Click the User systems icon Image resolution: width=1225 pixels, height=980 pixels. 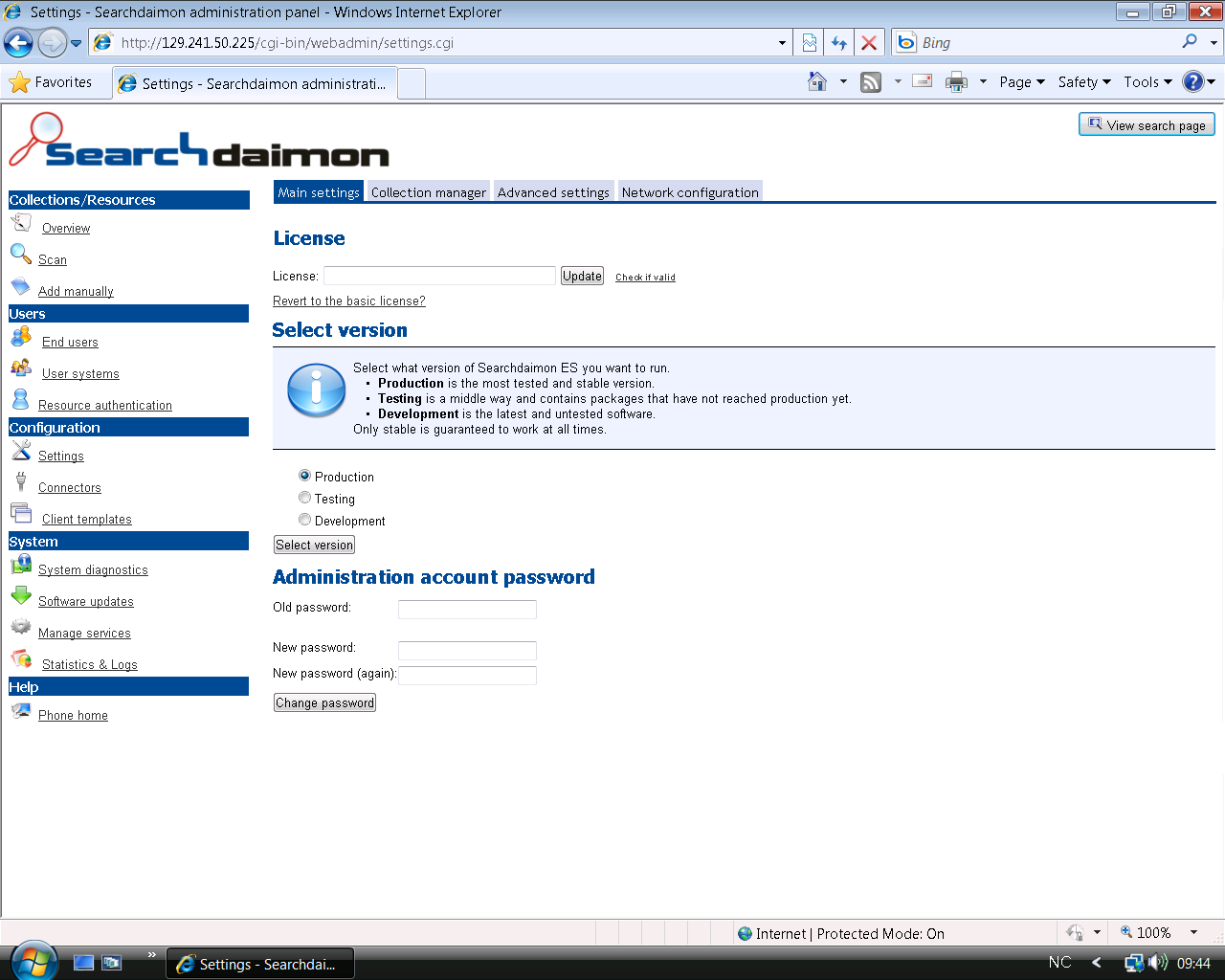coord(21,367)
